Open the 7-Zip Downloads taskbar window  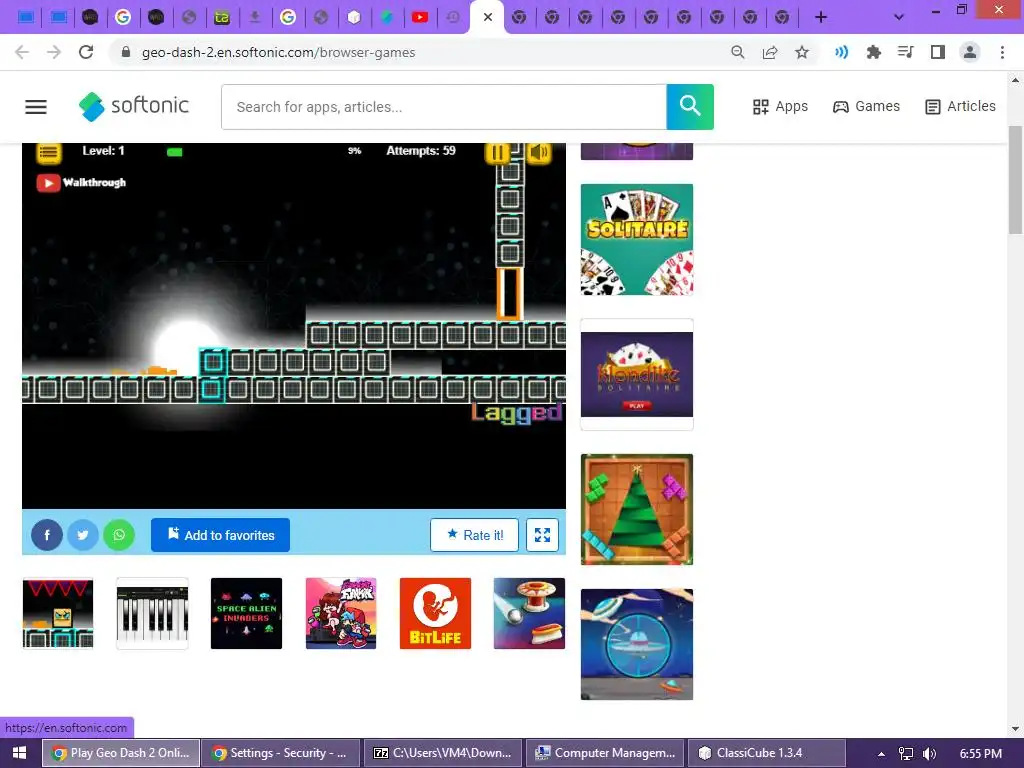tap(442, 753)
